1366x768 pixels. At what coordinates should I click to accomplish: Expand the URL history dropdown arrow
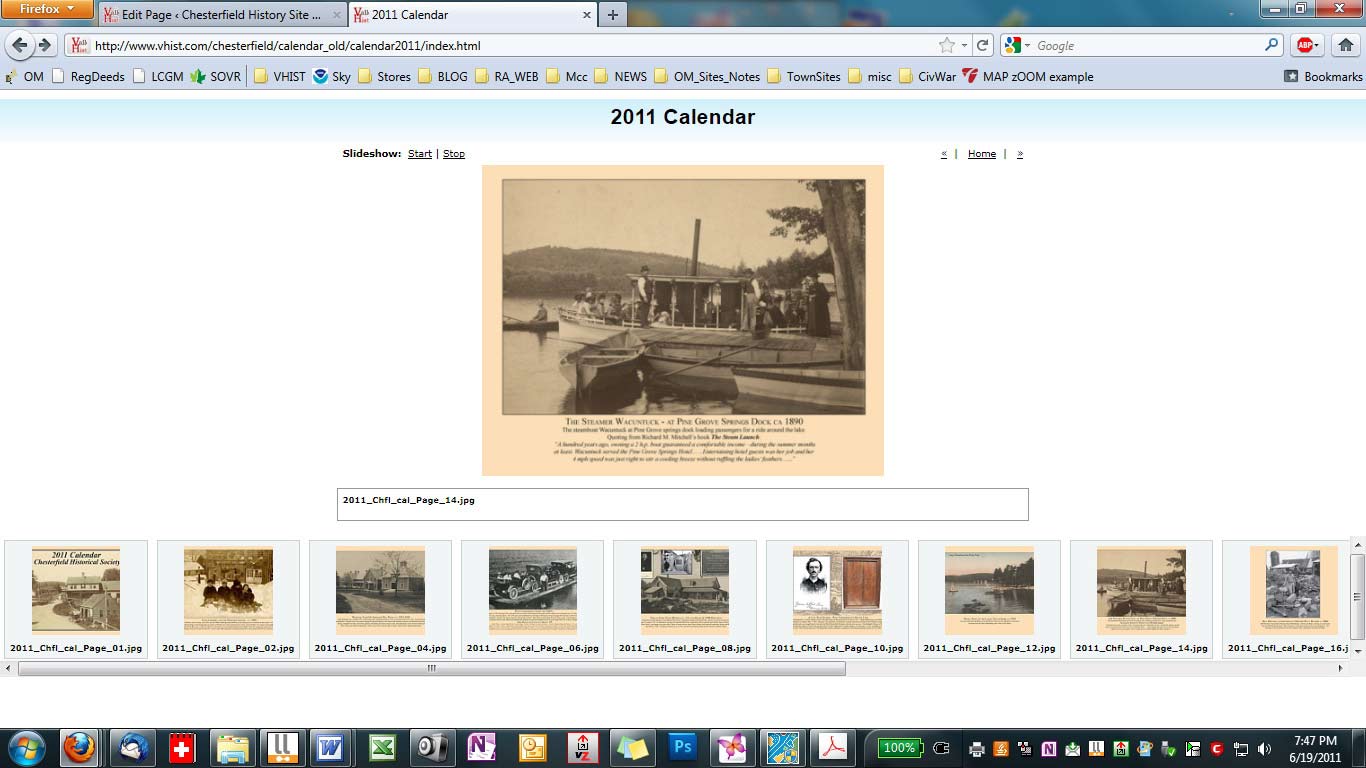[964, 45]
